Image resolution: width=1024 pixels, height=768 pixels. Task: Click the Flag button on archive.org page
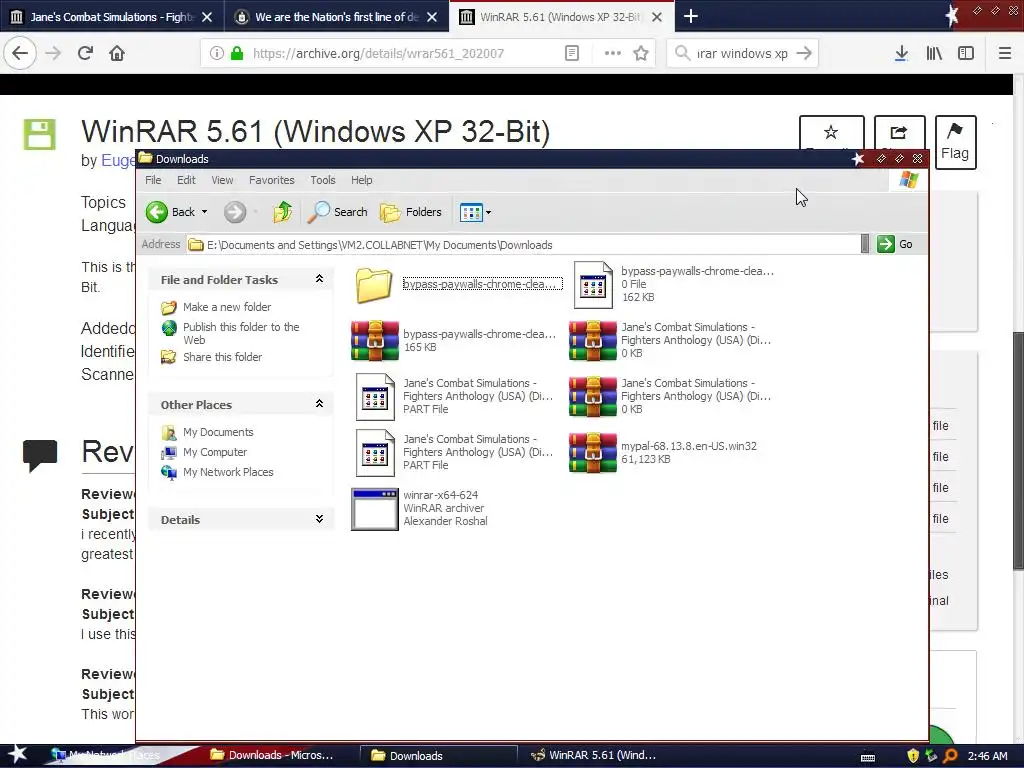tap(955, 142)
